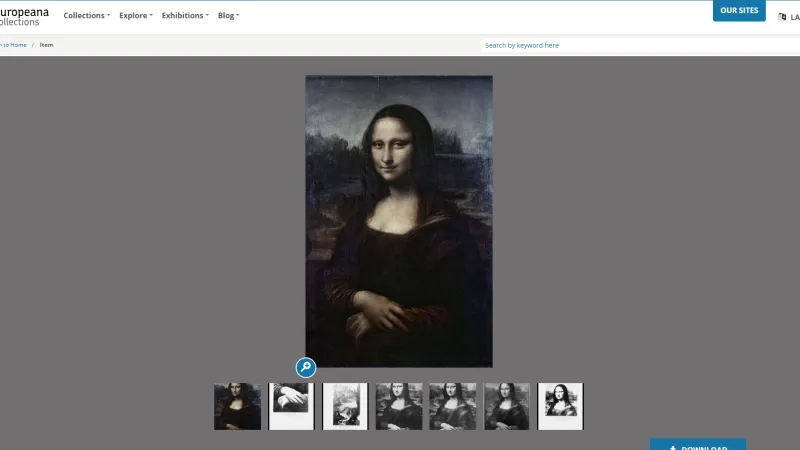Expand the Blog menu
Image resolution: width=800 pixels, height=450 pixels.
[x=229, y=15]
